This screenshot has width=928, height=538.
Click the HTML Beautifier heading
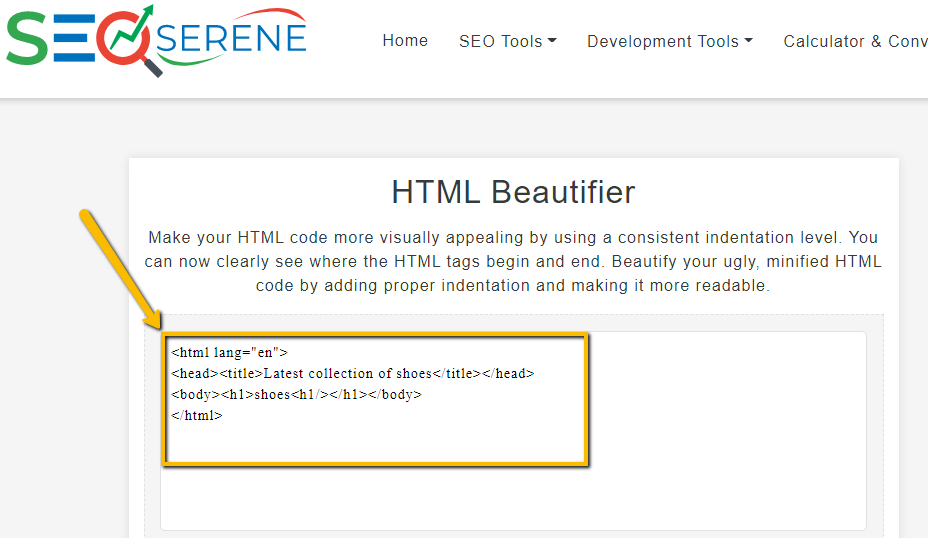pyautogui.click(x=513, y=192)
